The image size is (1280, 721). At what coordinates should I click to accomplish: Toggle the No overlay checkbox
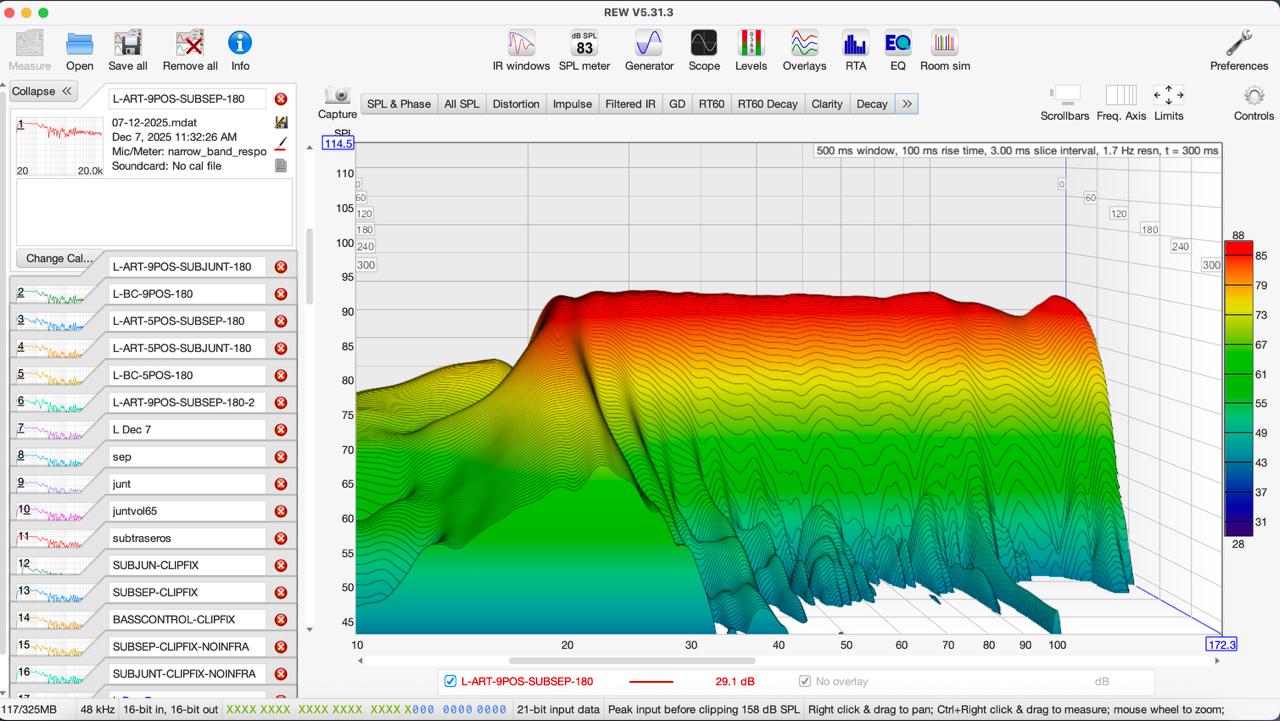click(805, 681)
